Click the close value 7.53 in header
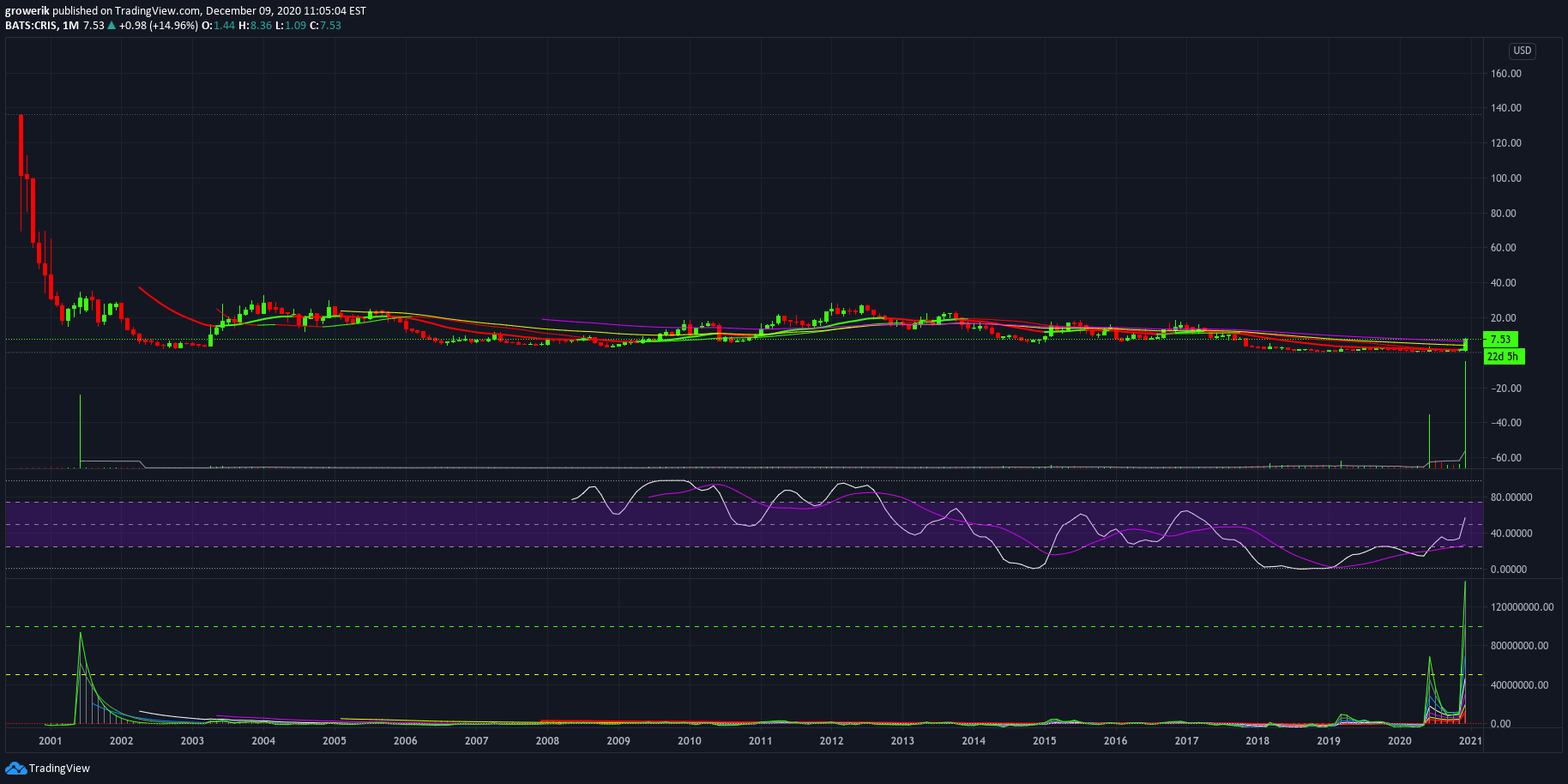Screen dimensions: 1568x784 tap(330, 26)
